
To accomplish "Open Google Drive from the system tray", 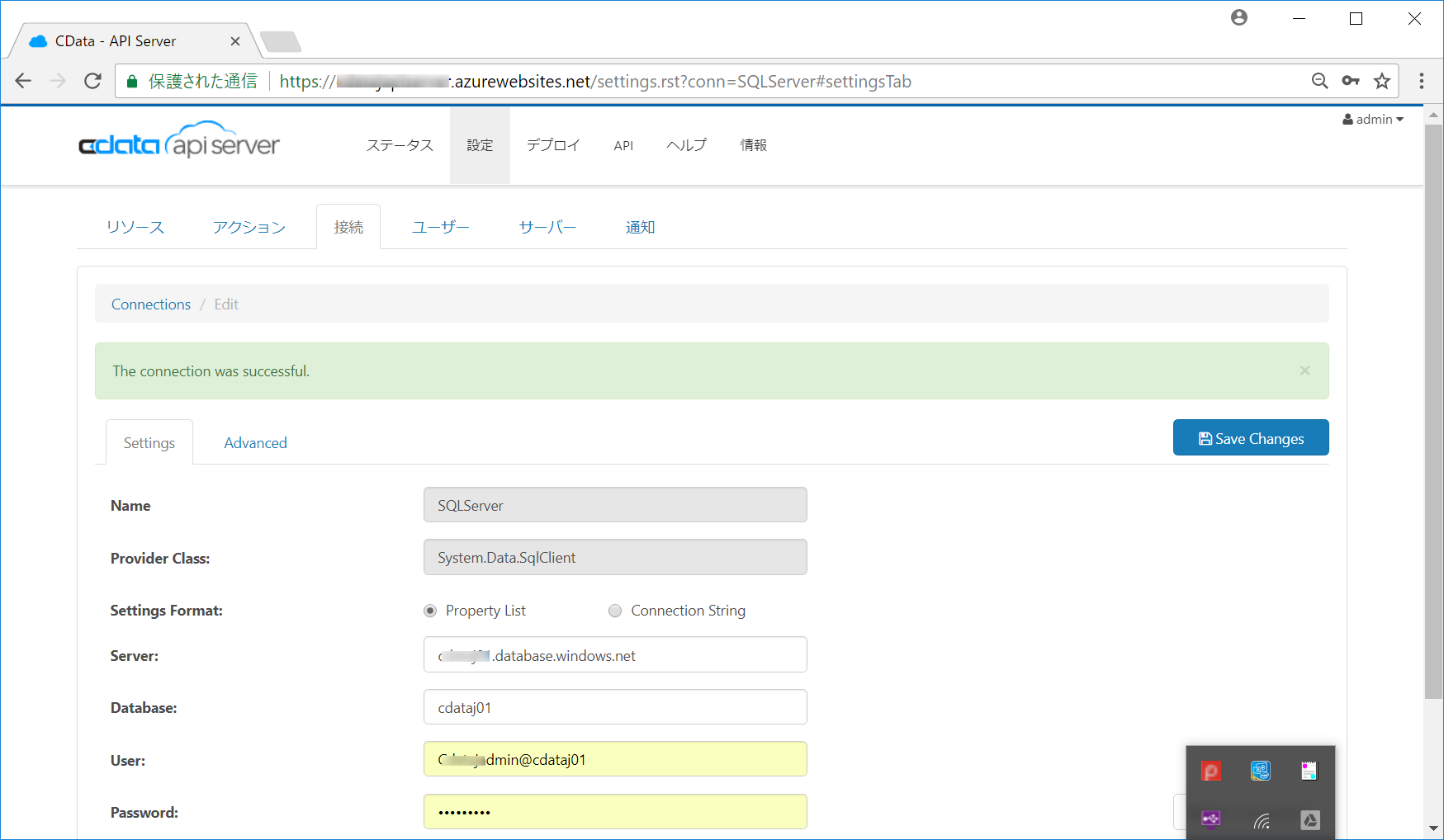I will click(1311, 819).
